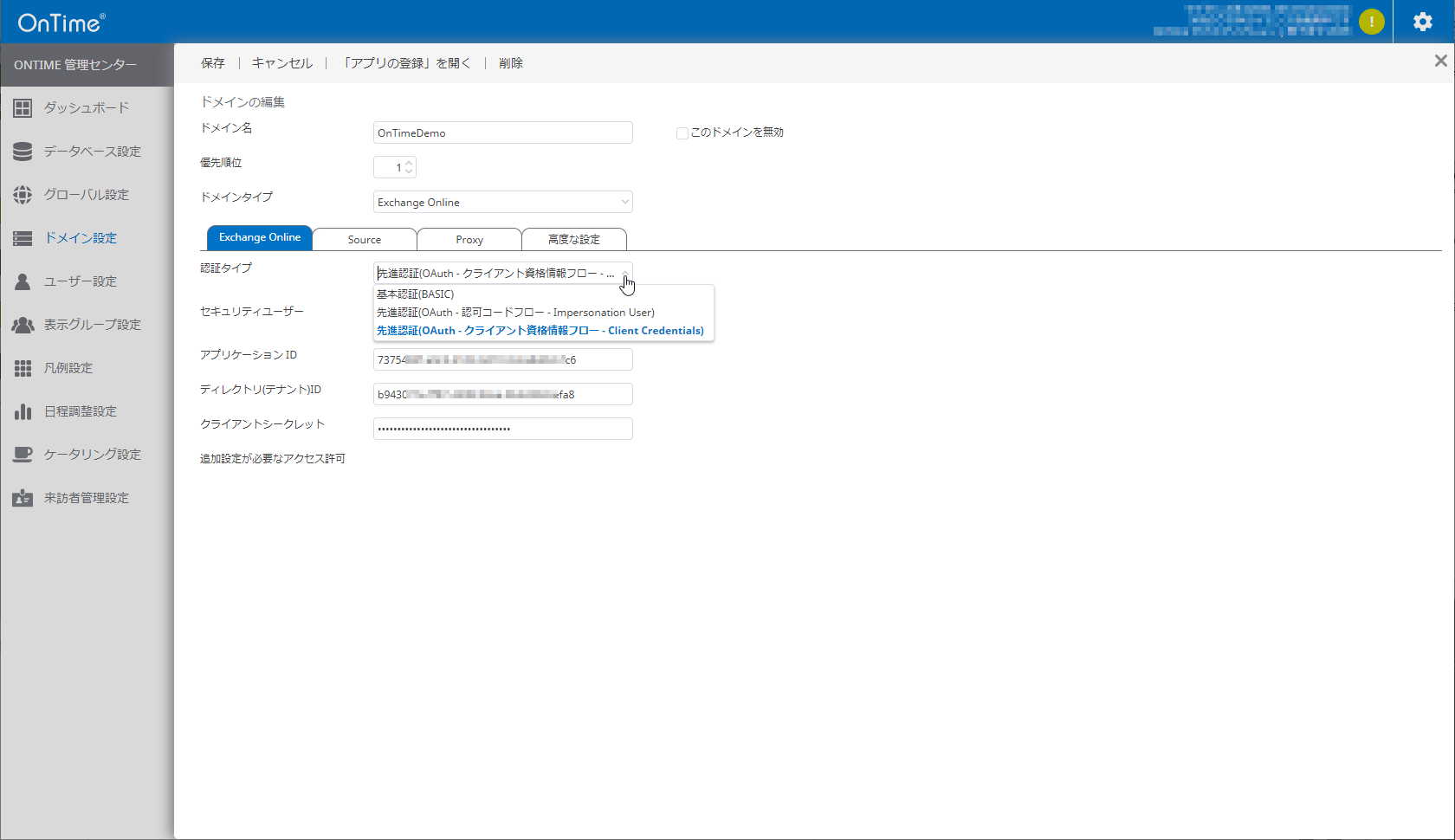Click the クライアントシークレット password field

click(x=502, y=429)
